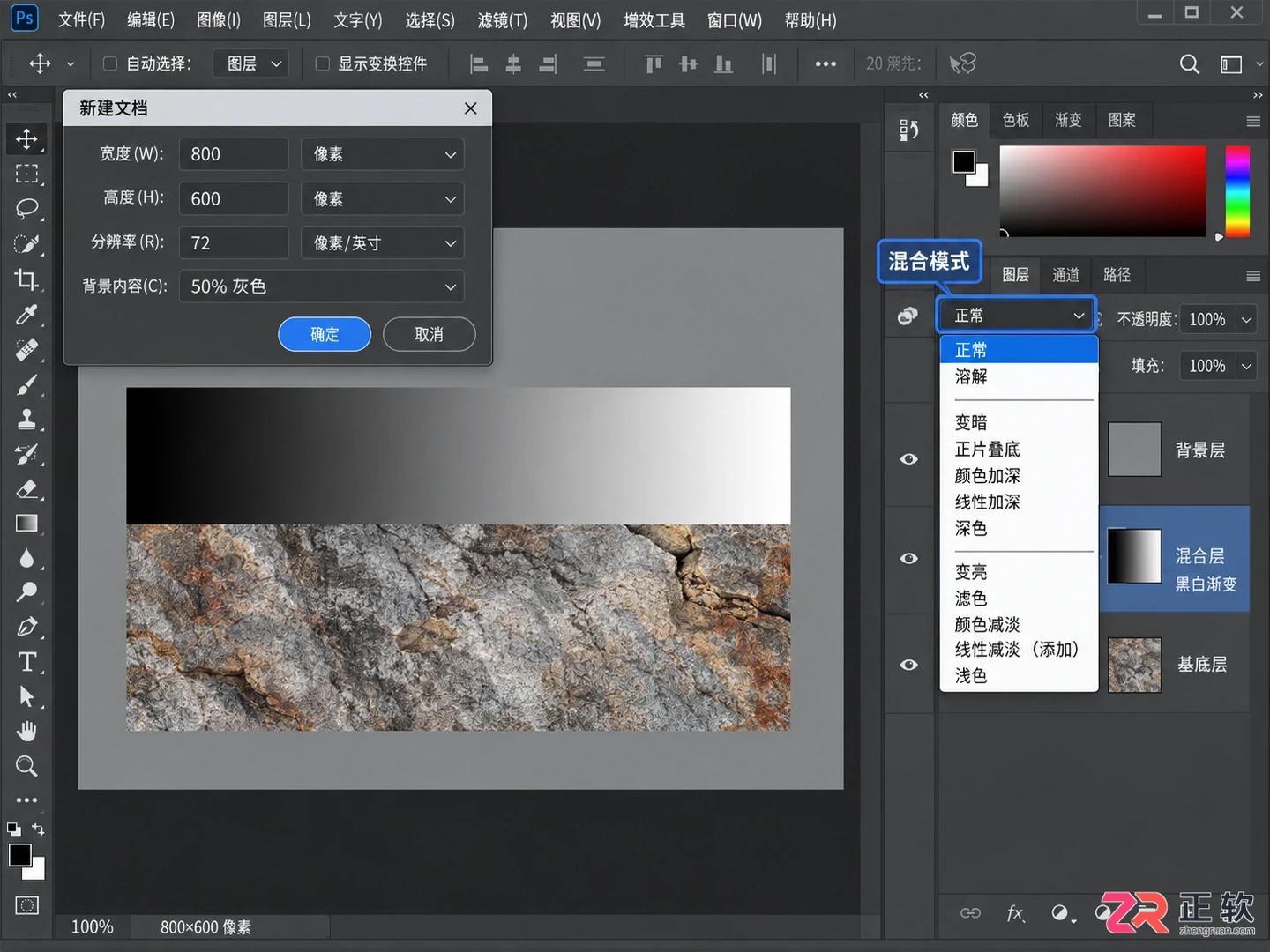Click the 取消 button
This screenshot has height=952, width=1270.
click(x=430, y=334)
